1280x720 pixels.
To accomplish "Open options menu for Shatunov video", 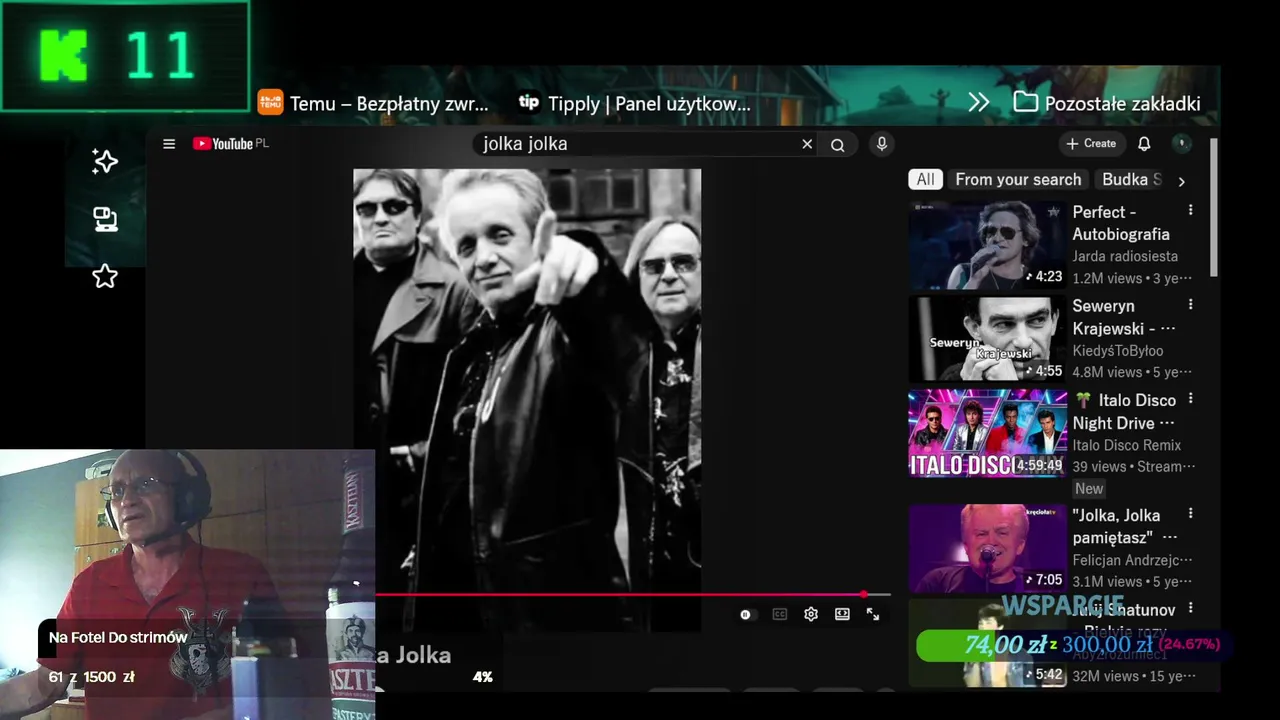I will coord(1190,608).
